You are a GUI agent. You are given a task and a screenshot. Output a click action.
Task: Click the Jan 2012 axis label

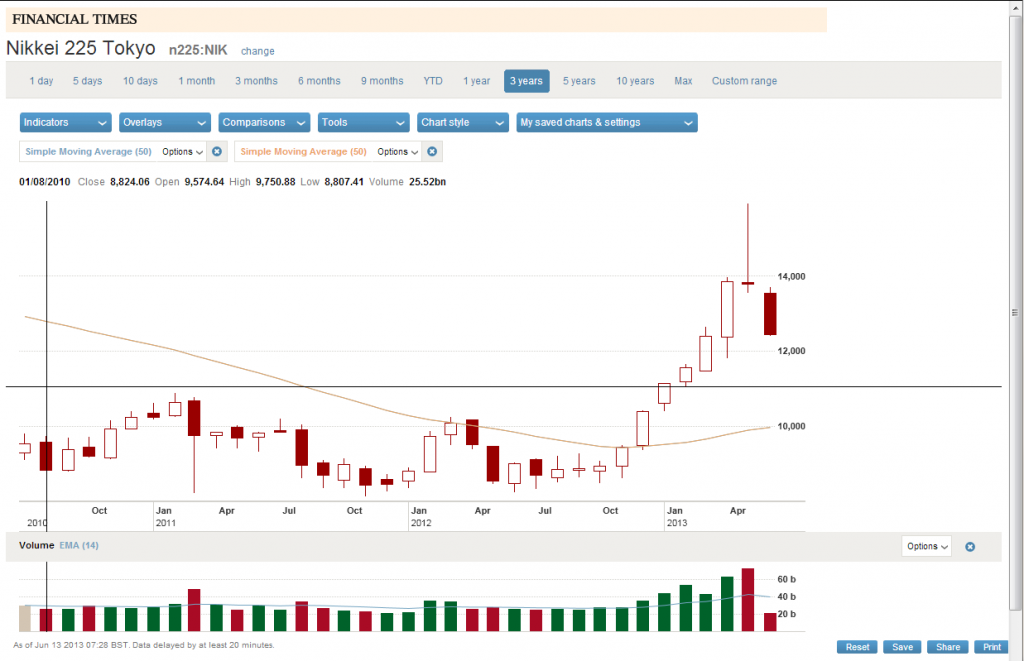point(421,517)
